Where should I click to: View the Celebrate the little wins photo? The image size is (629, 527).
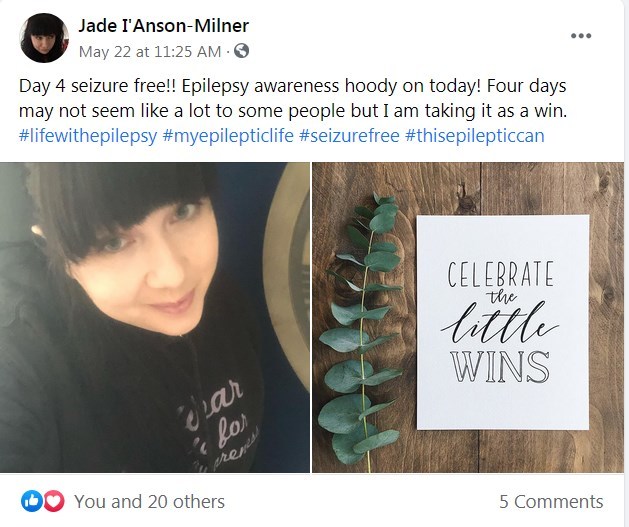coord(468,317)
